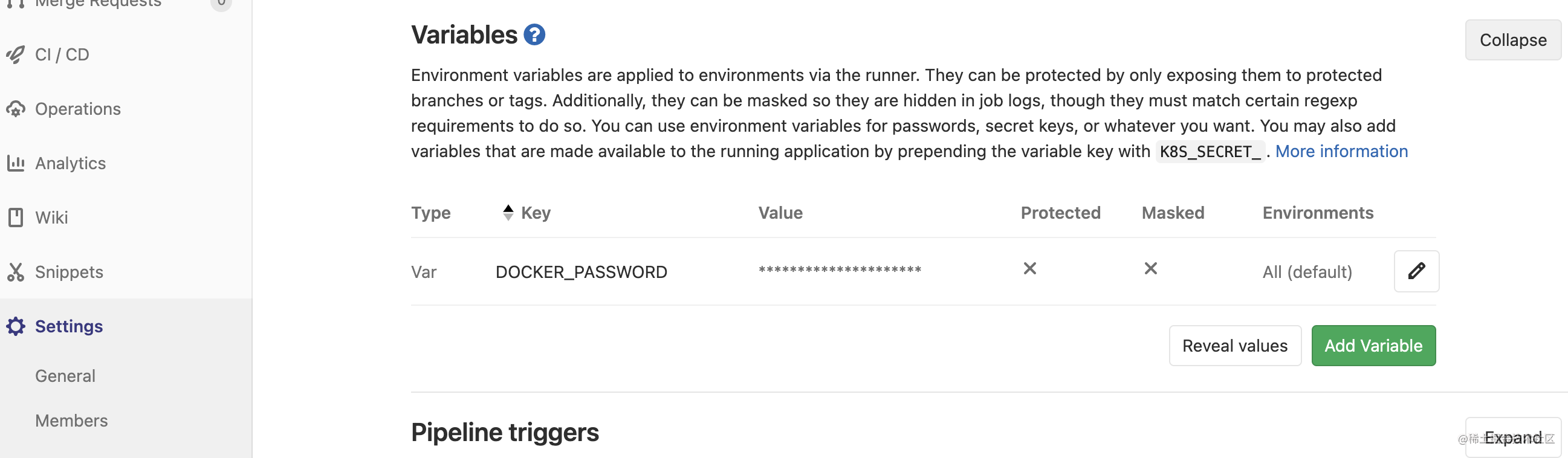Expand the Pipeline triggers section
This screenshot has width=1568, height=458.
[1512, 437]
